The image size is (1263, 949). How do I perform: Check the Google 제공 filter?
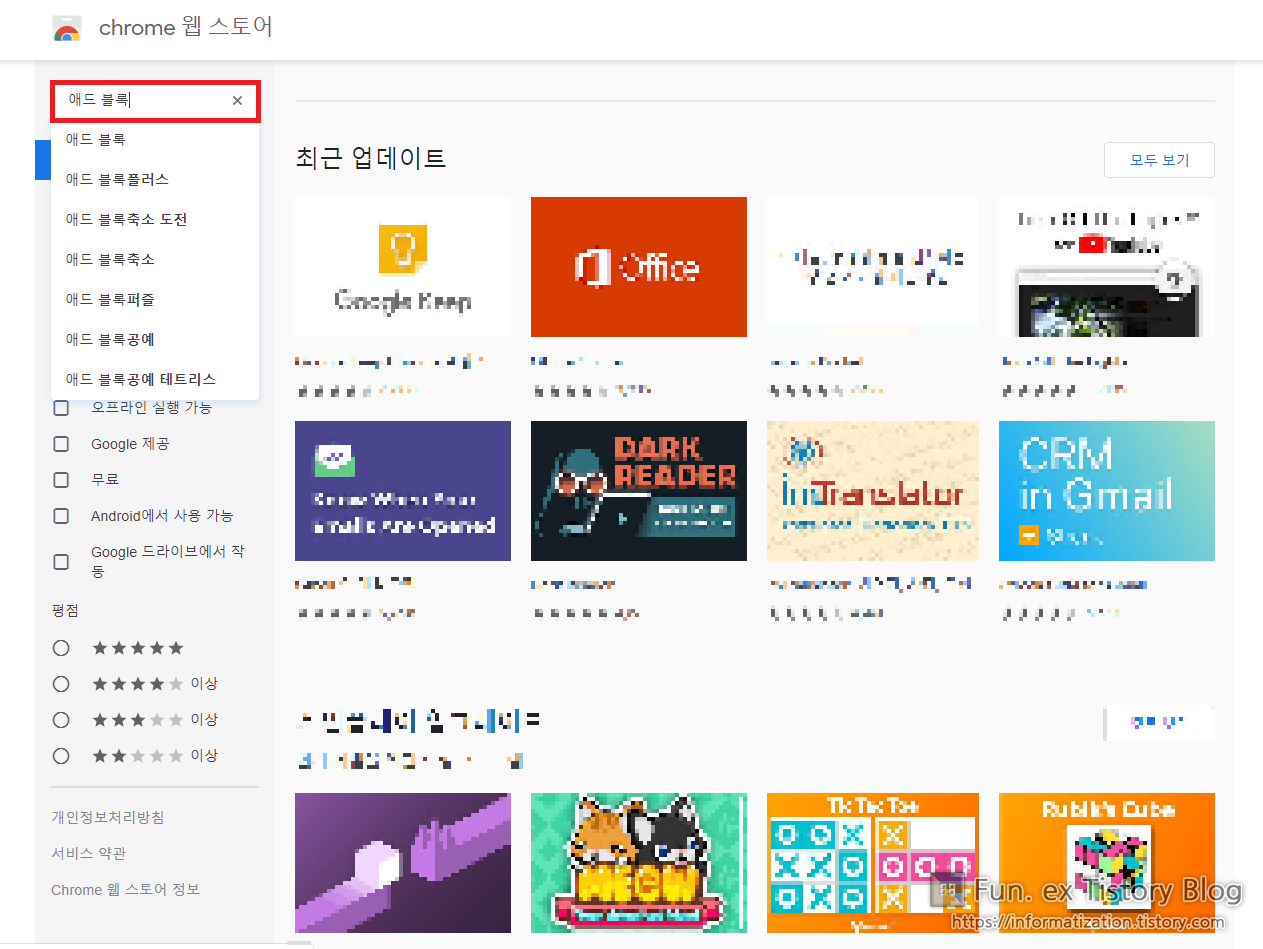[61, 444]
